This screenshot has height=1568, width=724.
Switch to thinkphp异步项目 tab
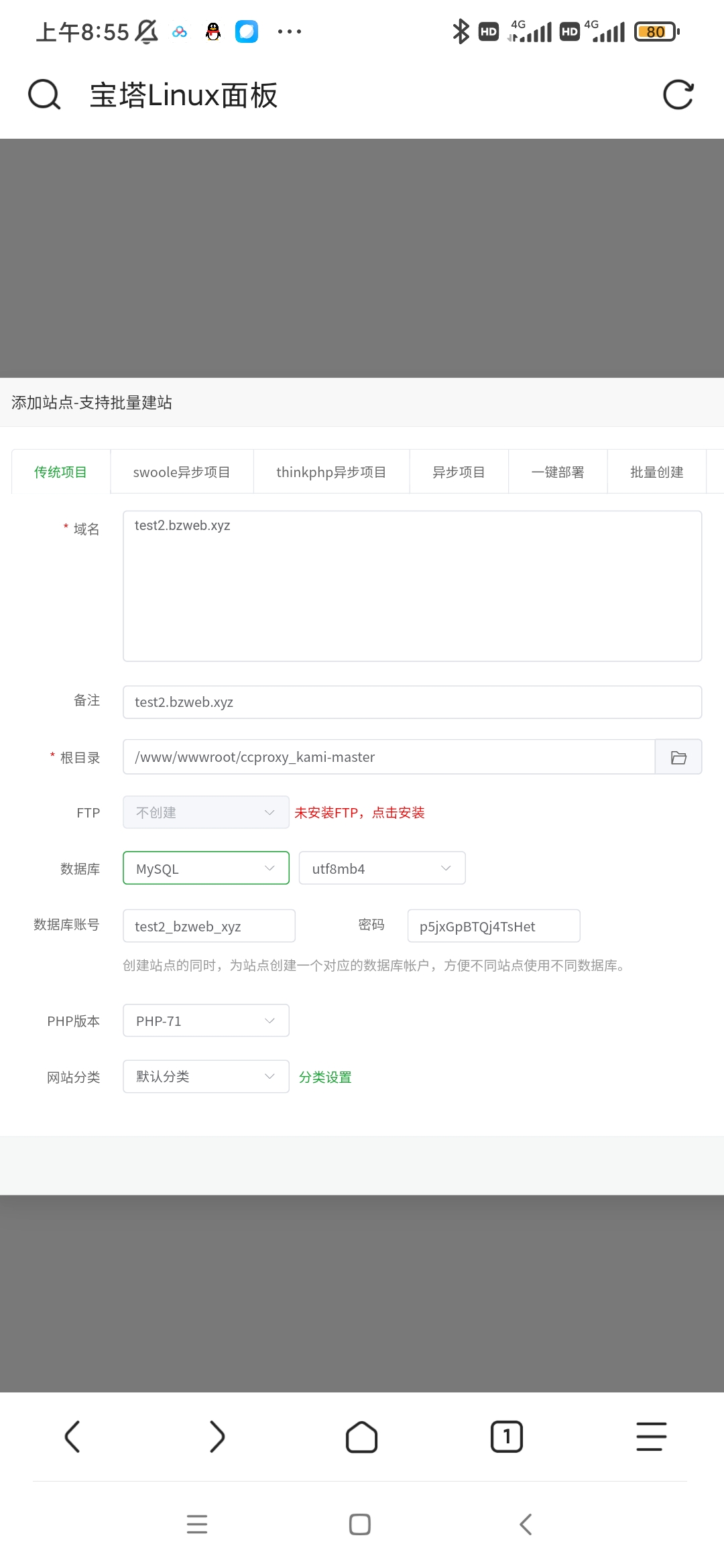331,472
